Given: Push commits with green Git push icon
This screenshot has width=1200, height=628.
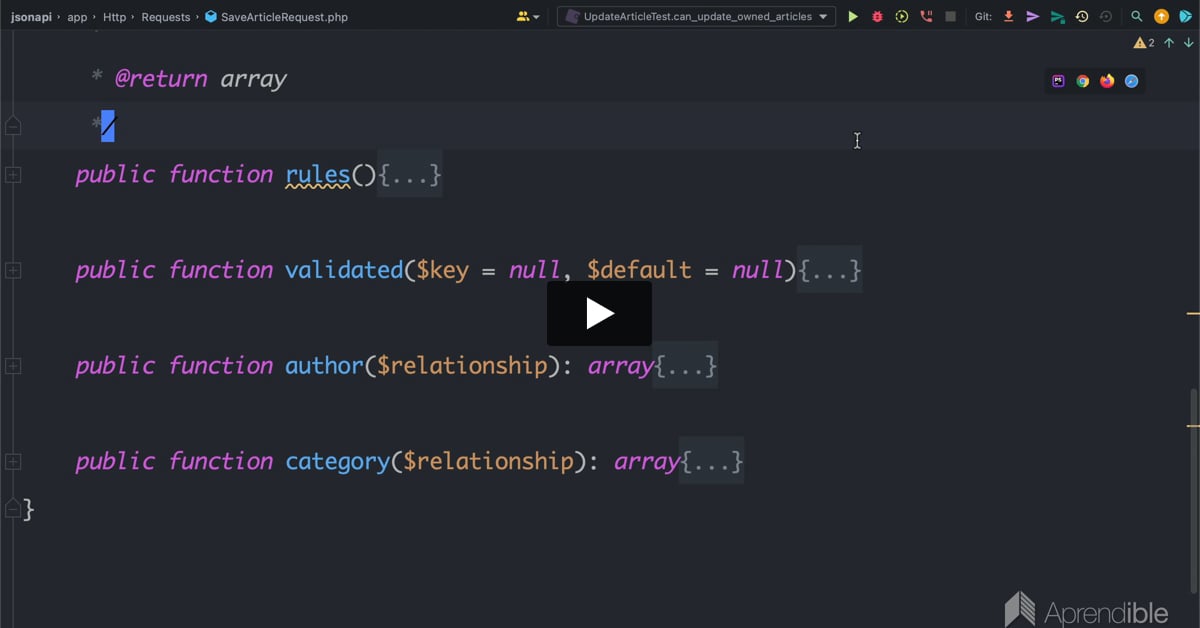Looking at the screenshot, I should point(1057,17).
